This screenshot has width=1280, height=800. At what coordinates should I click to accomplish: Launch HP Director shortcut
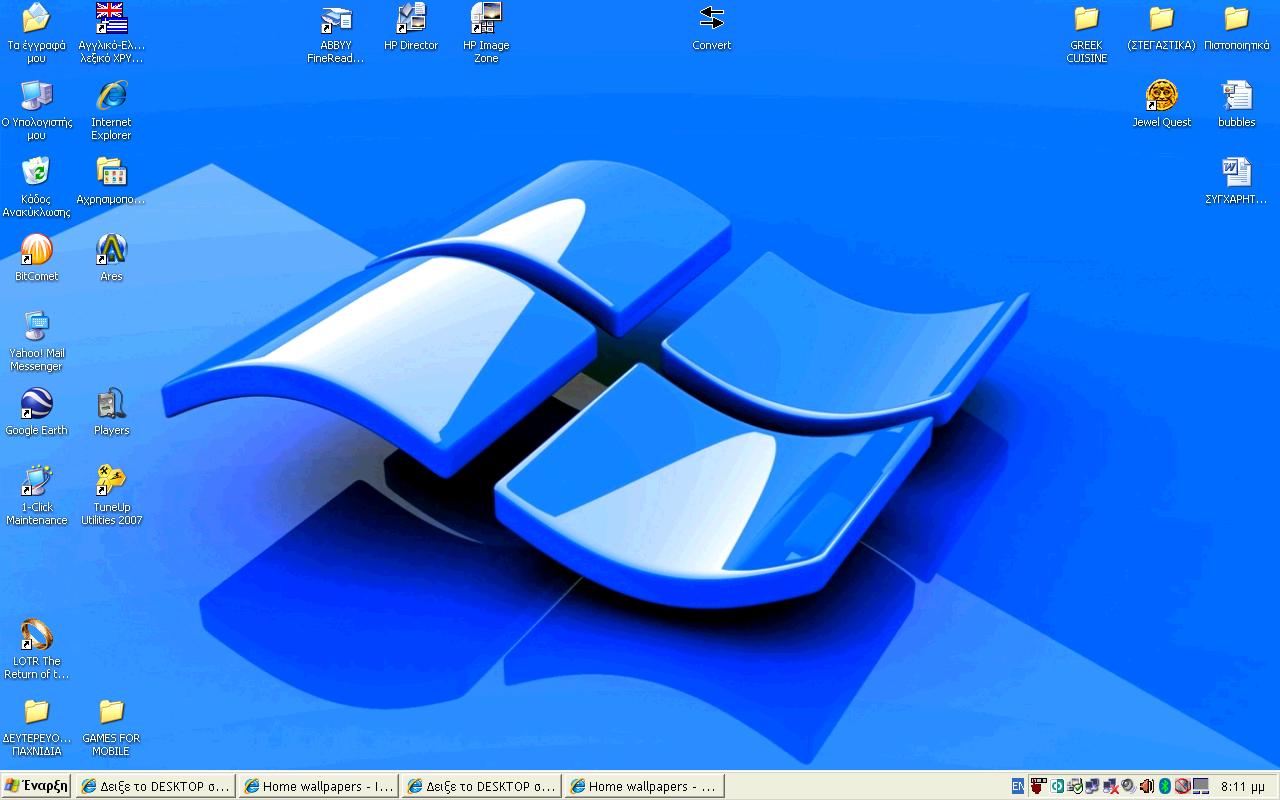[411, 27]
